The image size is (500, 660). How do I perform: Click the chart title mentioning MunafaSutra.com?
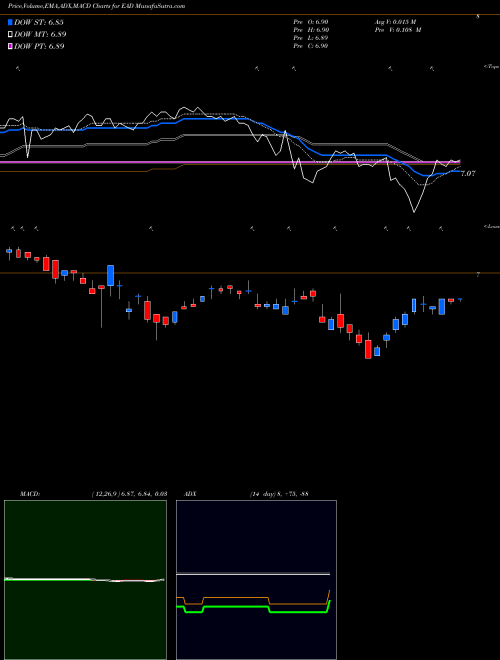[x=96, y=6]
